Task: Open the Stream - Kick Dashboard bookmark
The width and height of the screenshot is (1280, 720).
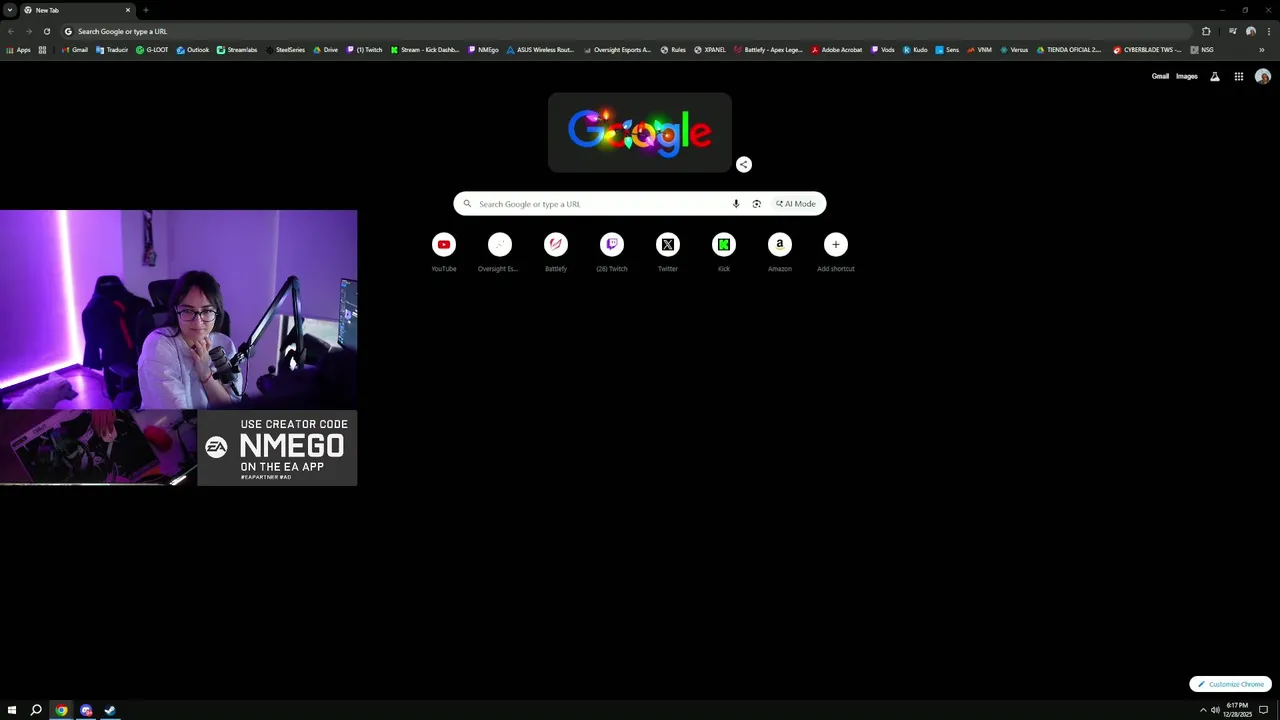Action: click(x=425, y=49)
